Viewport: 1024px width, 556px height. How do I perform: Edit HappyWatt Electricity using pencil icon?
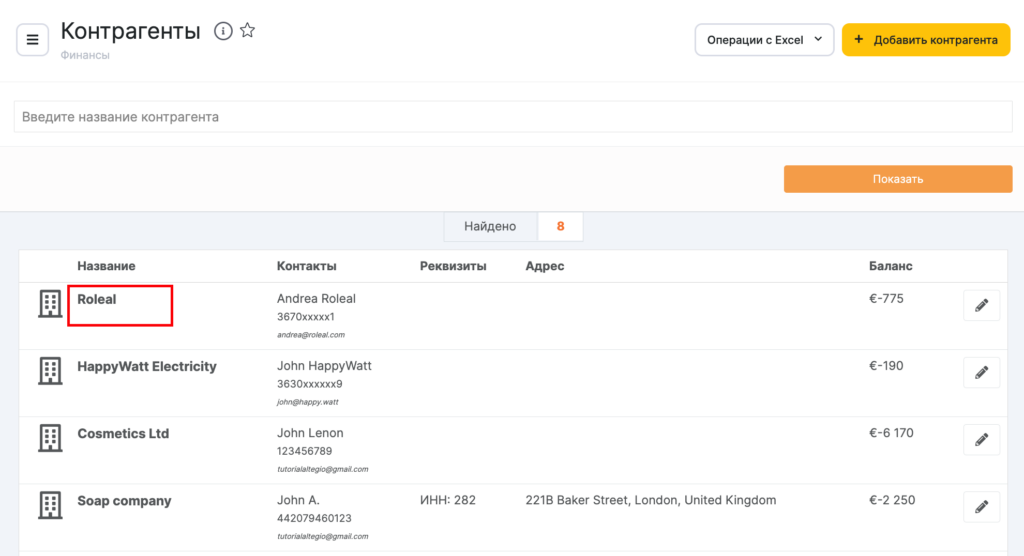click(981, 373)
